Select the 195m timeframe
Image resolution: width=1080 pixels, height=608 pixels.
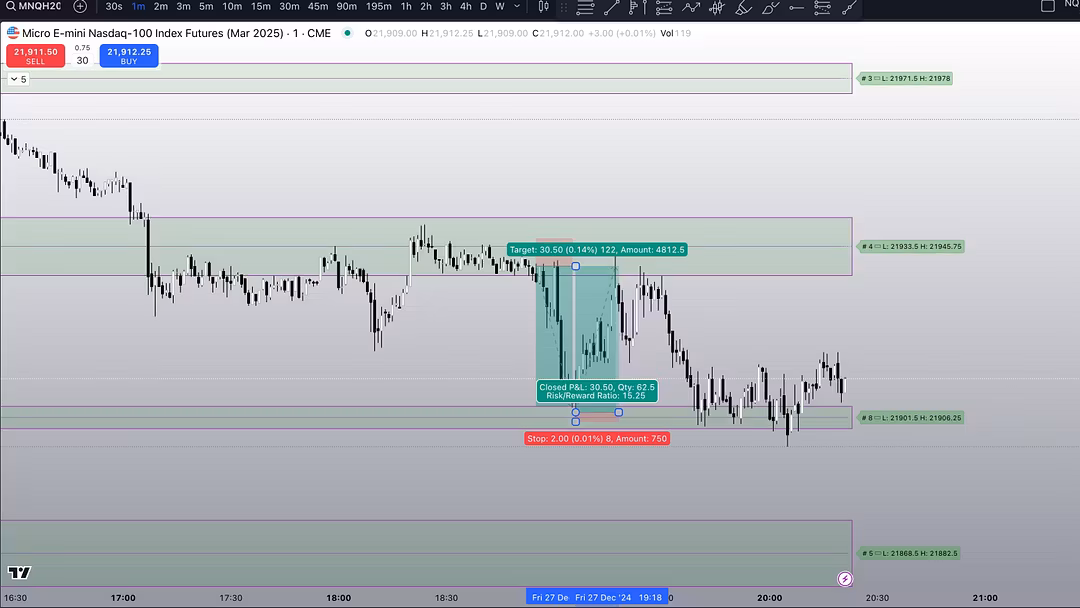point(378,7)
